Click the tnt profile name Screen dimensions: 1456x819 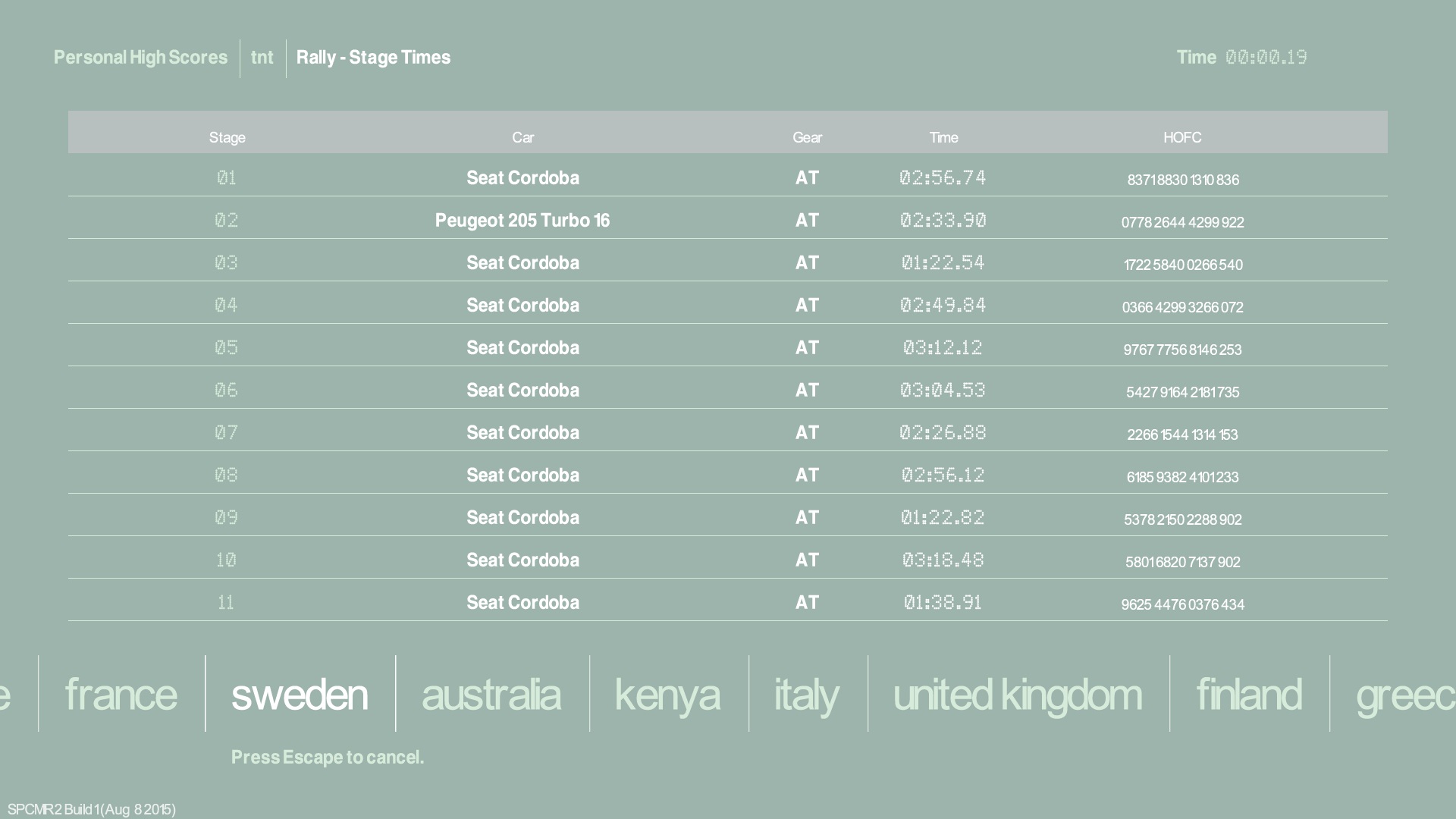[262, 58]
